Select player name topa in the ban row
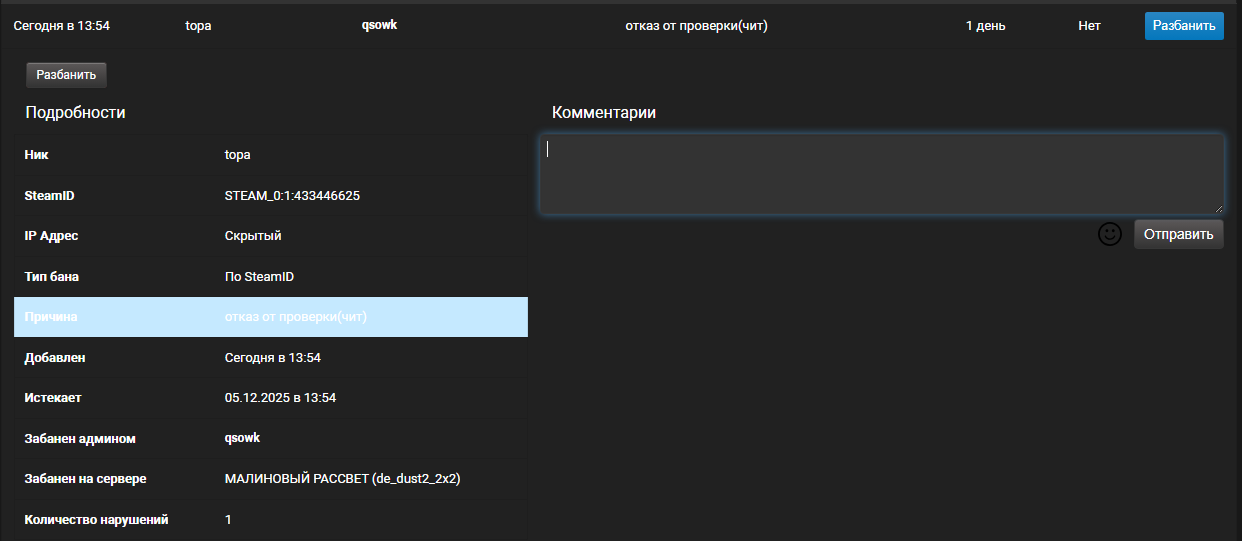Screen dimensions: 1242x541 click(198, 26)
